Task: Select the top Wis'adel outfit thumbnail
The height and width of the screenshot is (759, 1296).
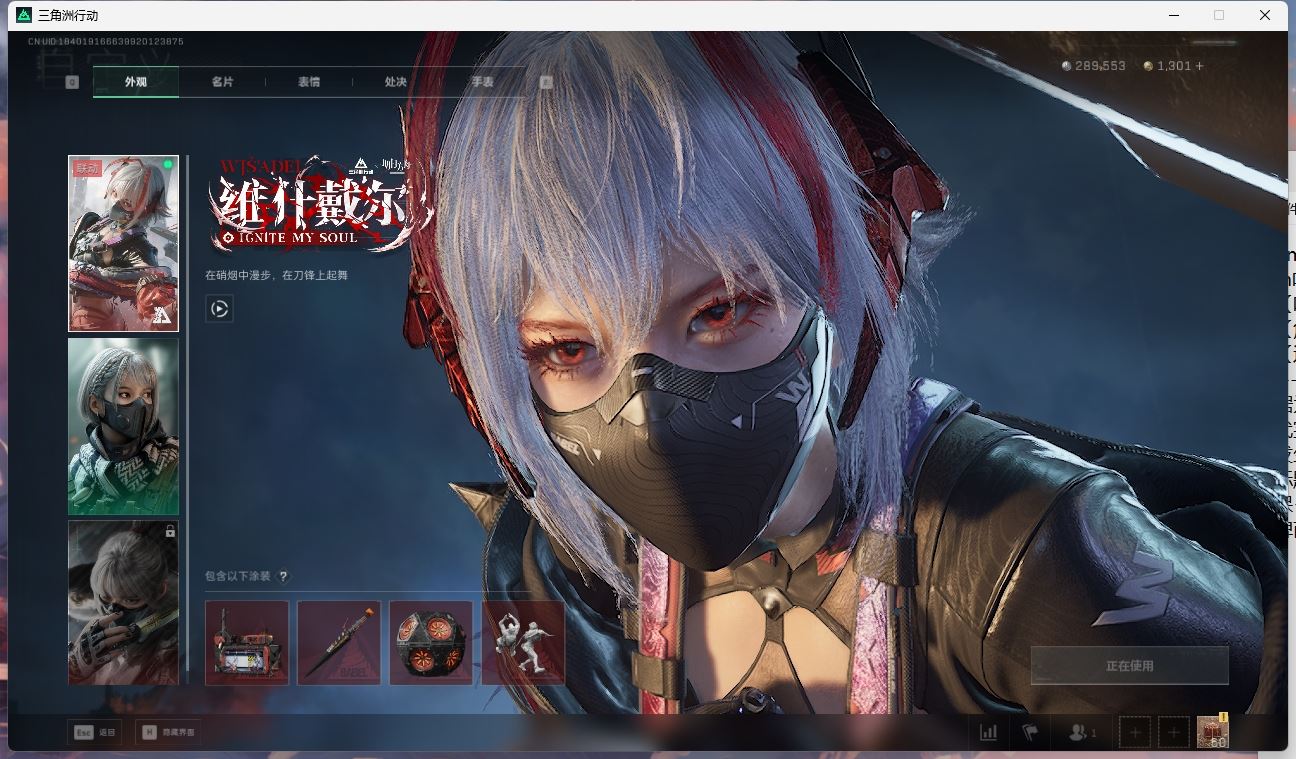Action: coord(123,242)
